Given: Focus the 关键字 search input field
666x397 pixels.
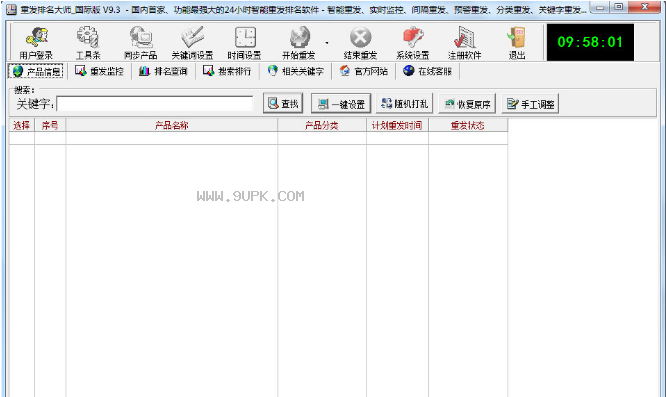Looking at the screenshot, I should coord(155,104).
